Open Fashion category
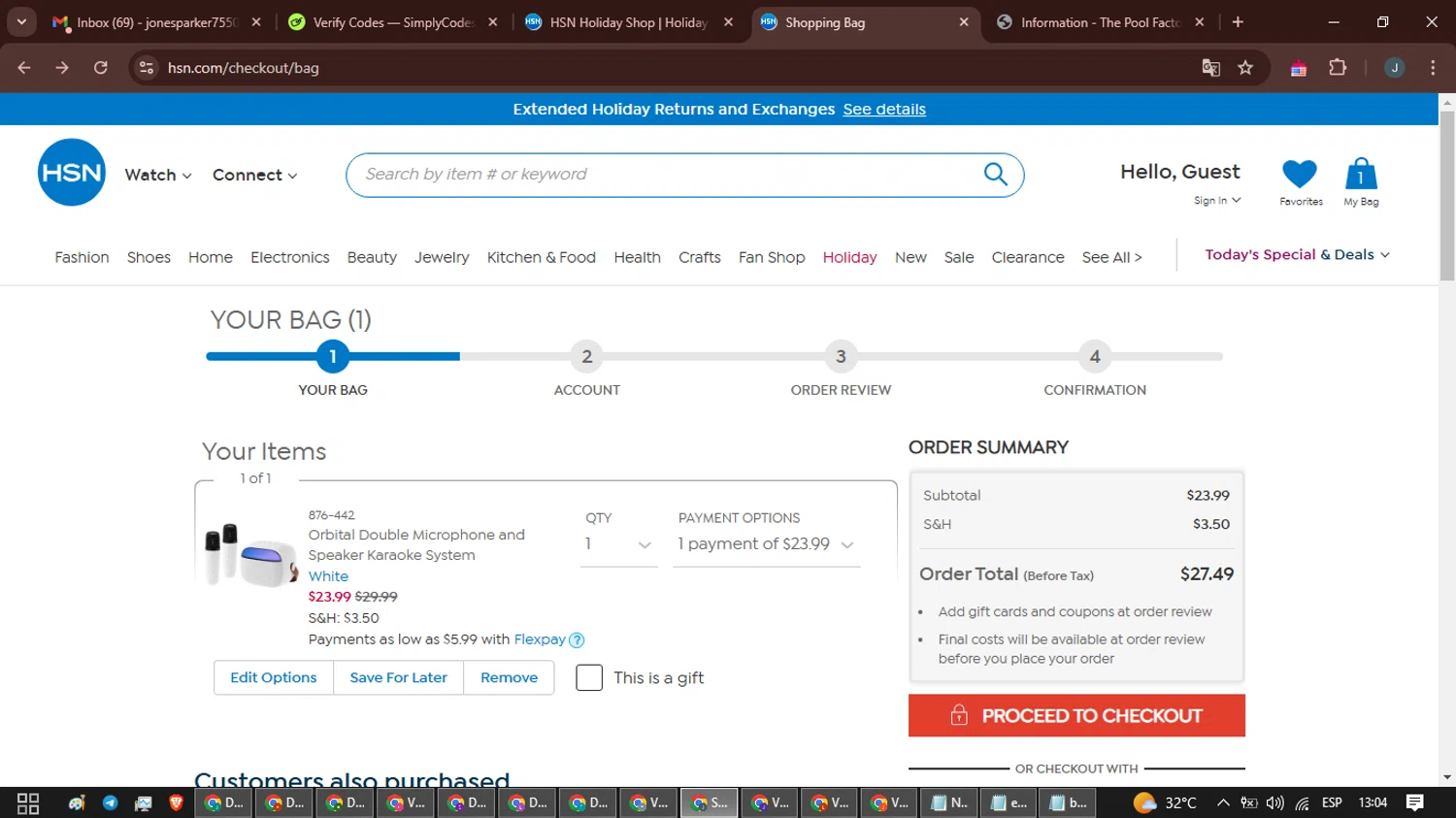This screenshot has width=1456, height=818. pyautogui.click(x=82, y=257)
